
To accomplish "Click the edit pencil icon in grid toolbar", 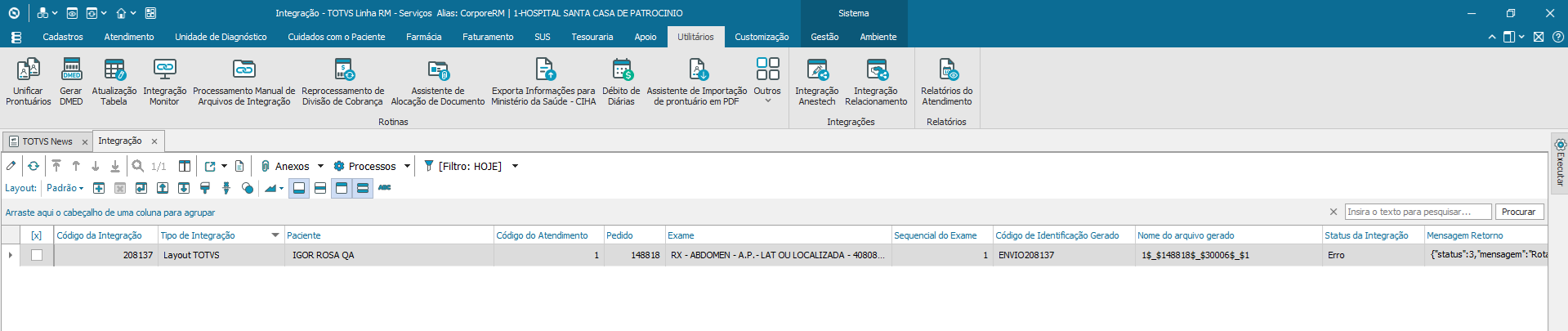I will point(11,166).
